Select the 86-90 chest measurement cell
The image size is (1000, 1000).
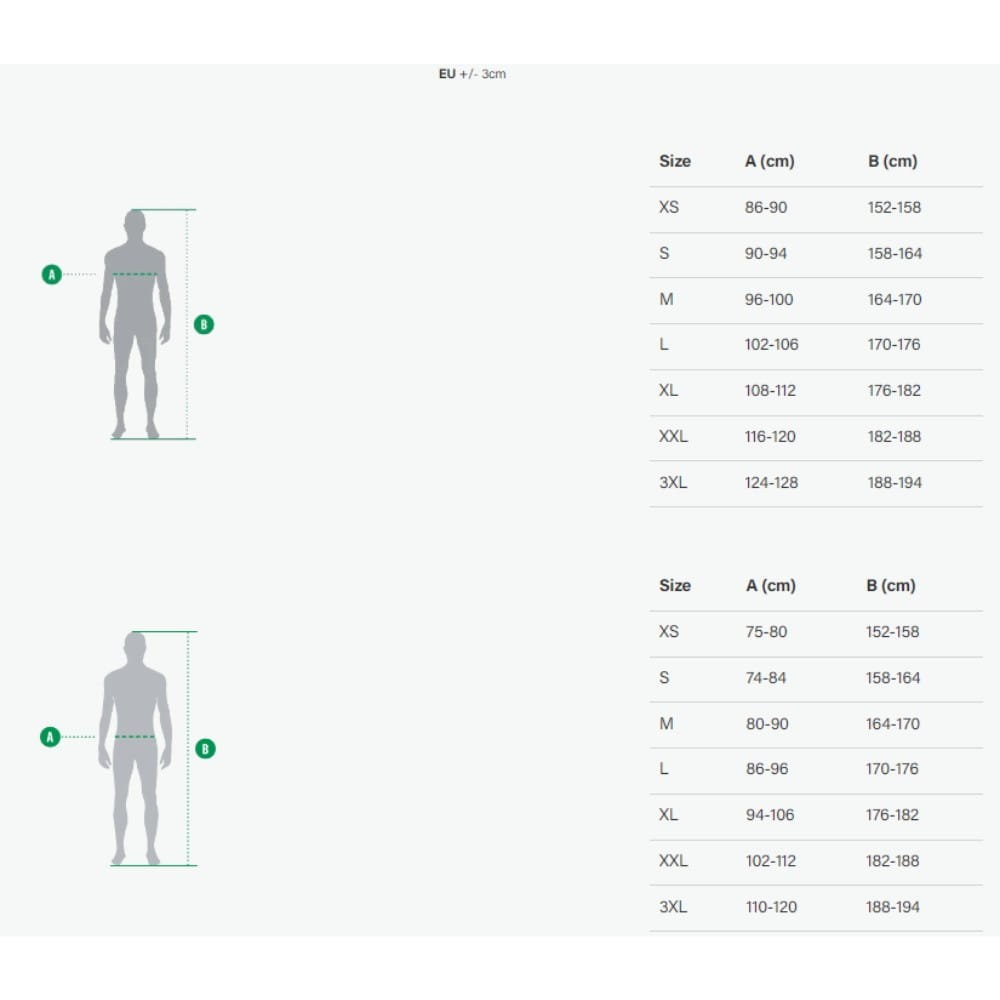tap(766, 208)
